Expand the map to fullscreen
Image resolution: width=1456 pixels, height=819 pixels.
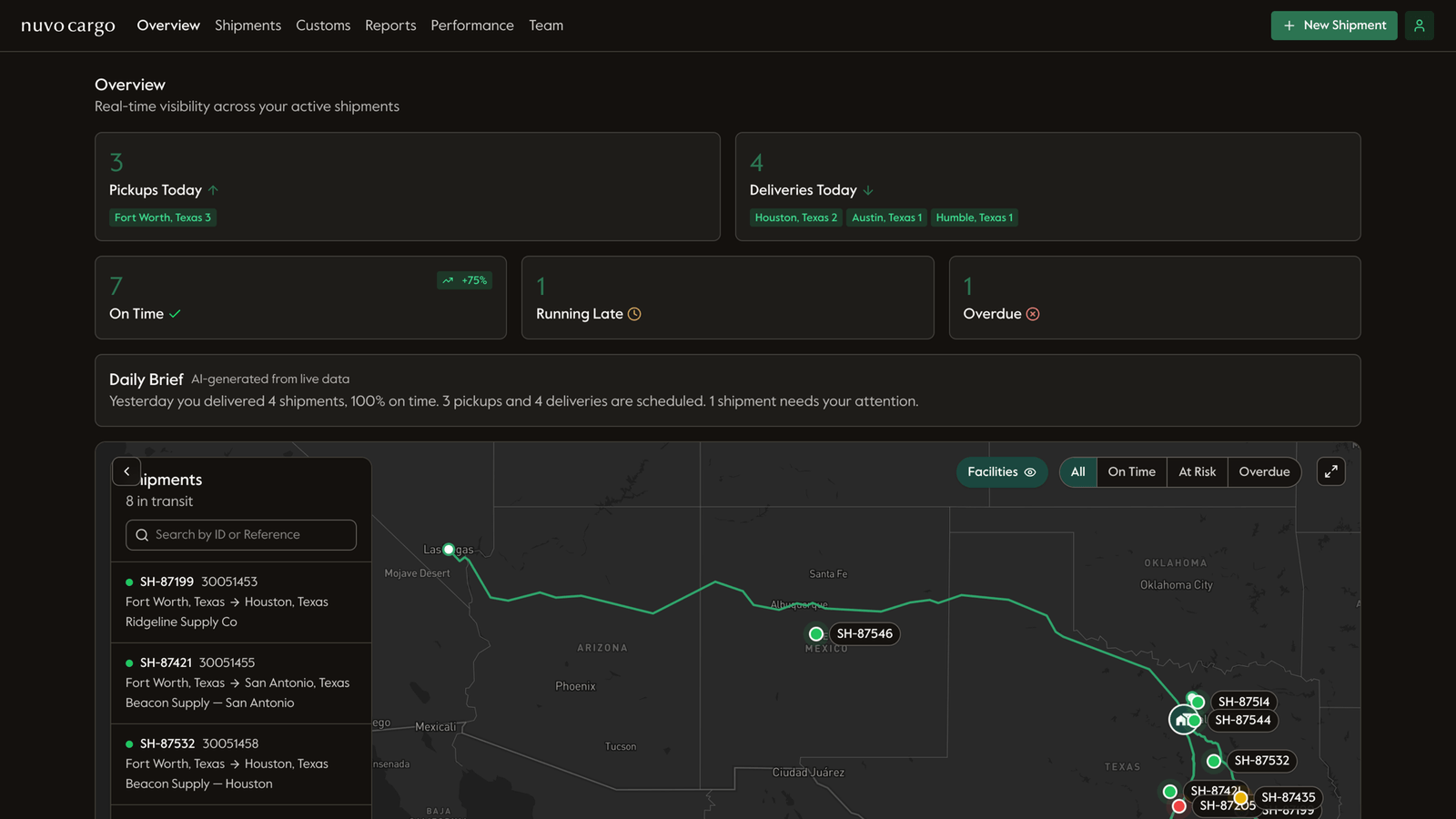point(1331,471)
